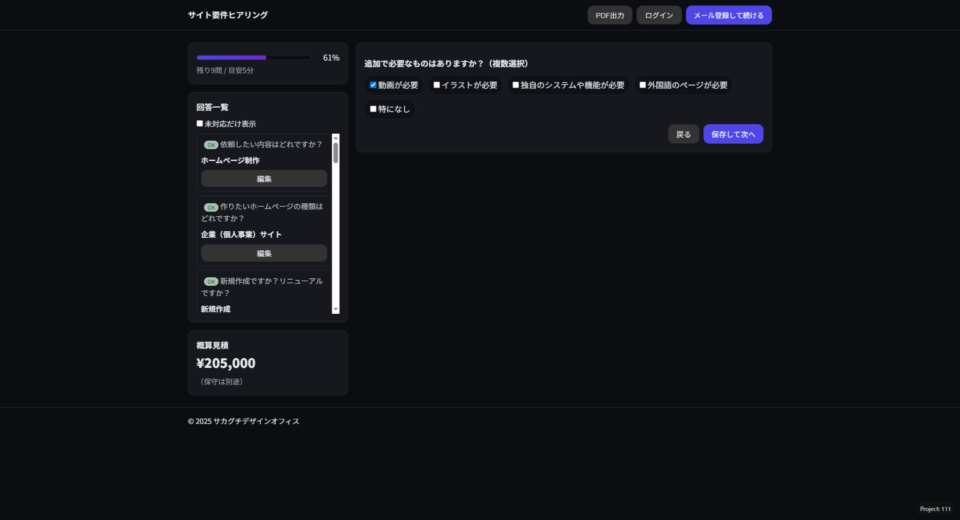Click 保存して次へ to proceed
960x520 pixels.
point(733,134)
